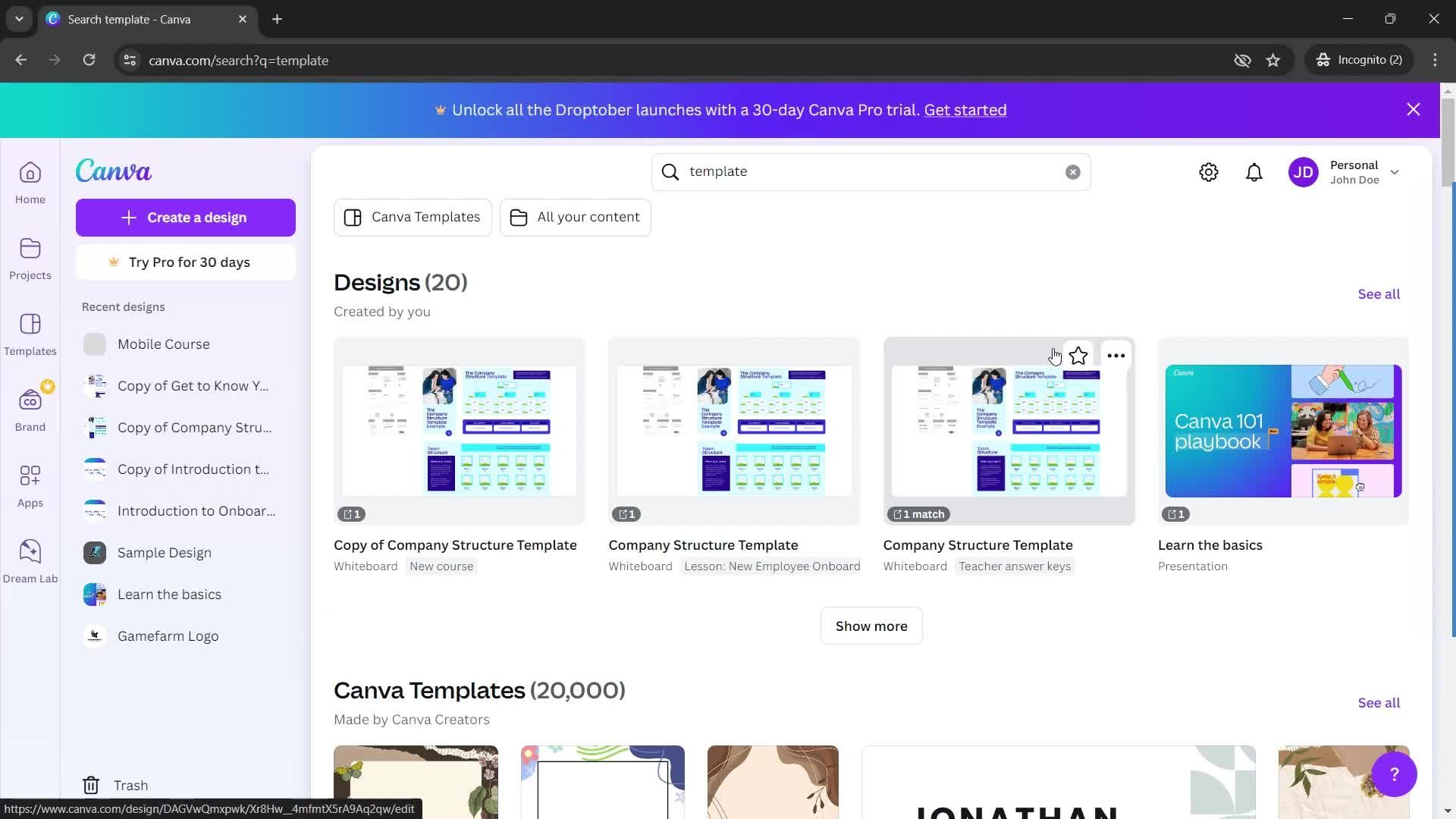Open Company Structure Template with Lesson tag

point(734,431)
